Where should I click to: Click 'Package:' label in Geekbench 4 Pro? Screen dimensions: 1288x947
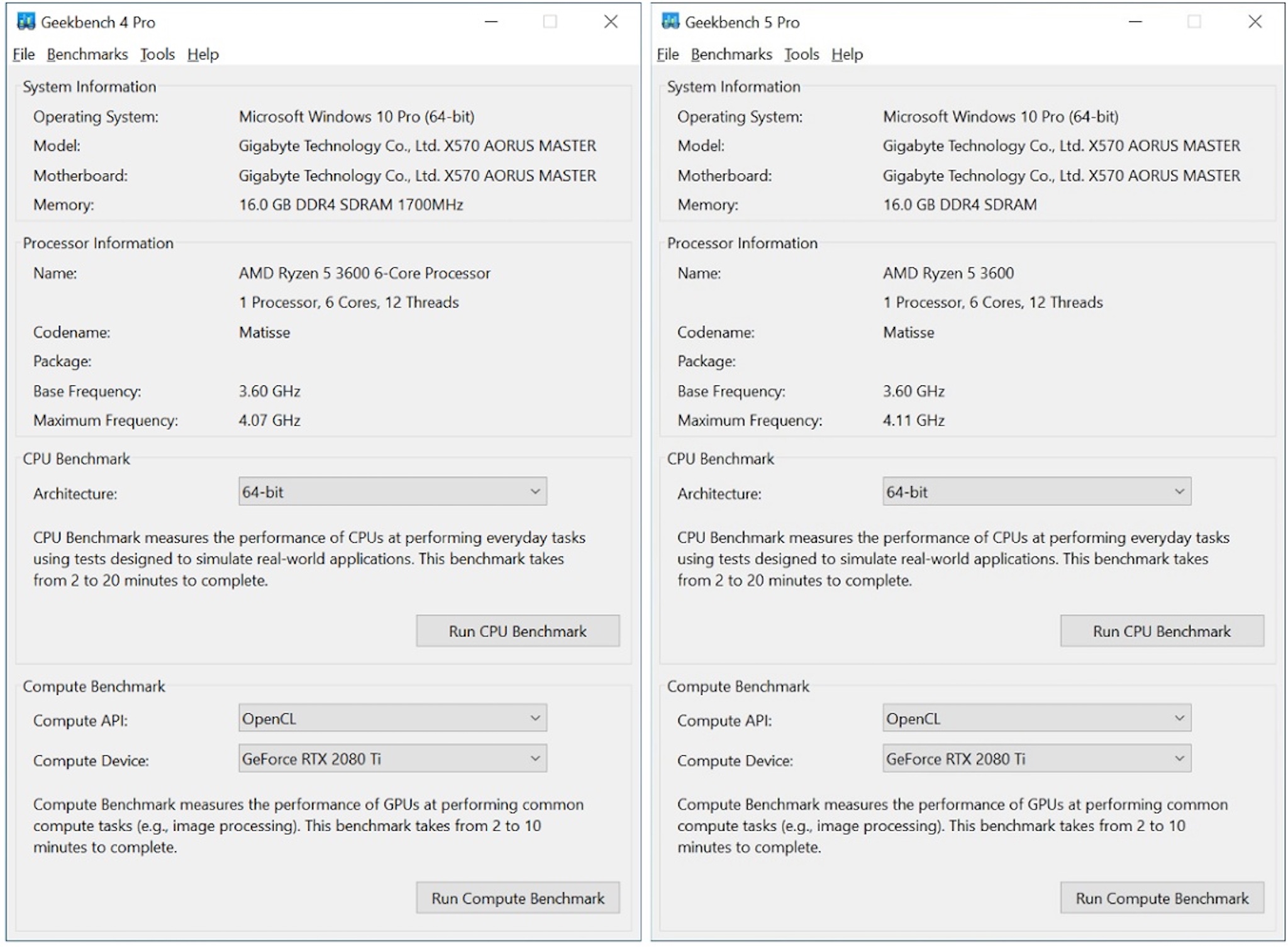62,362
